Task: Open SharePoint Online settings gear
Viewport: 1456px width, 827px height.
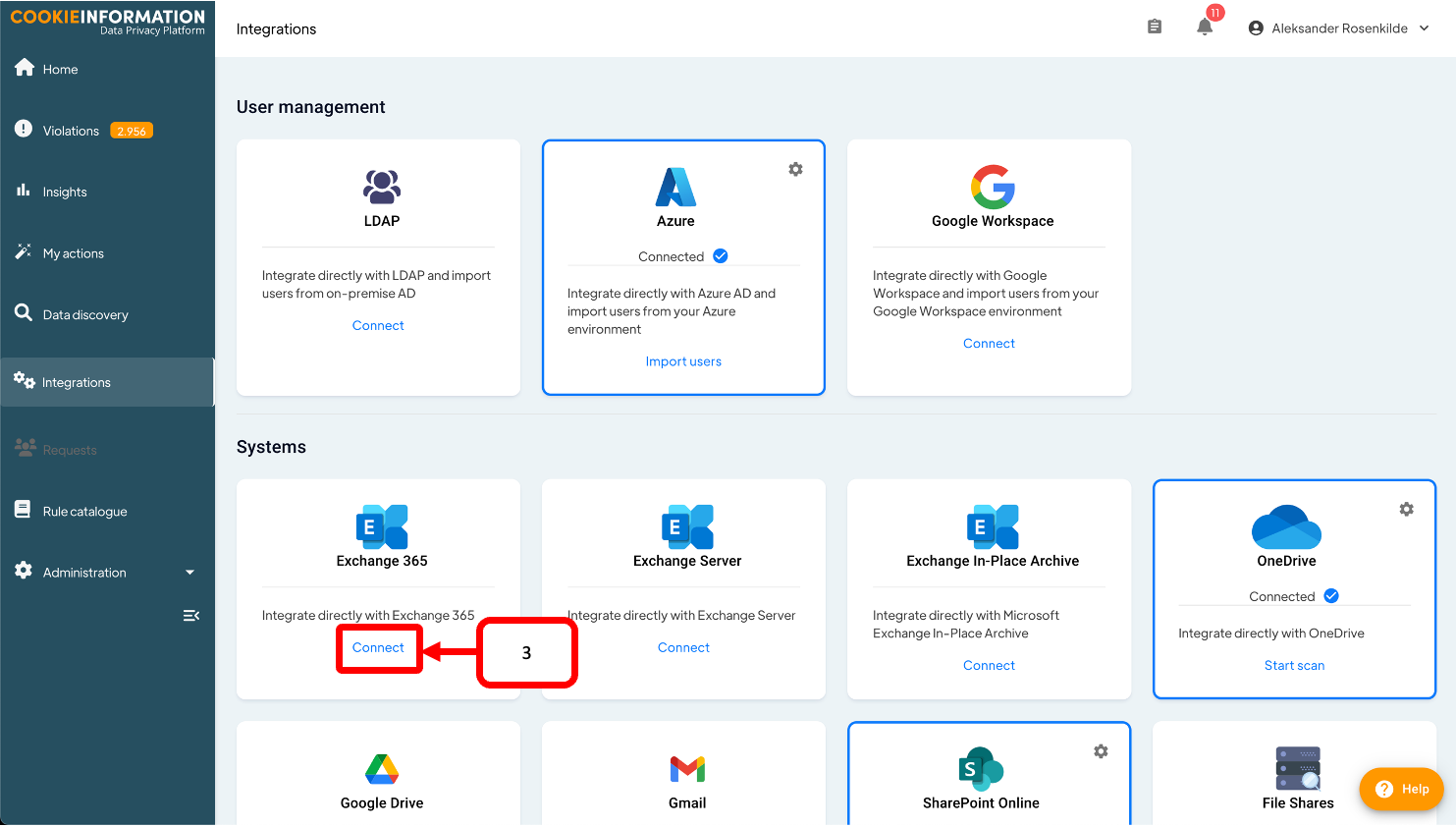Action: [x=1101, y=751]
